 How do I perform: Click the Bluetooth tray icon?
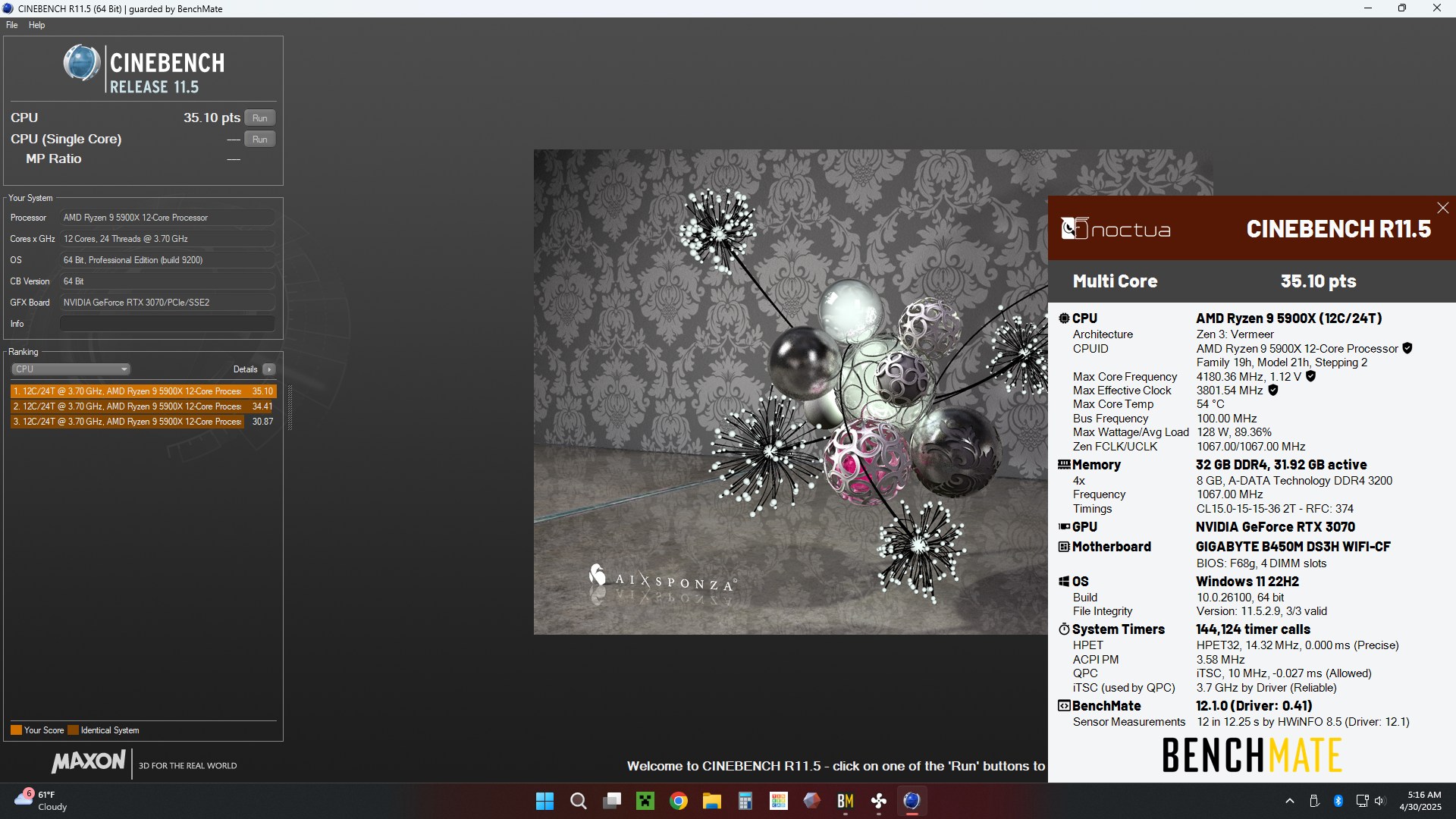[x=1338, y=801]
